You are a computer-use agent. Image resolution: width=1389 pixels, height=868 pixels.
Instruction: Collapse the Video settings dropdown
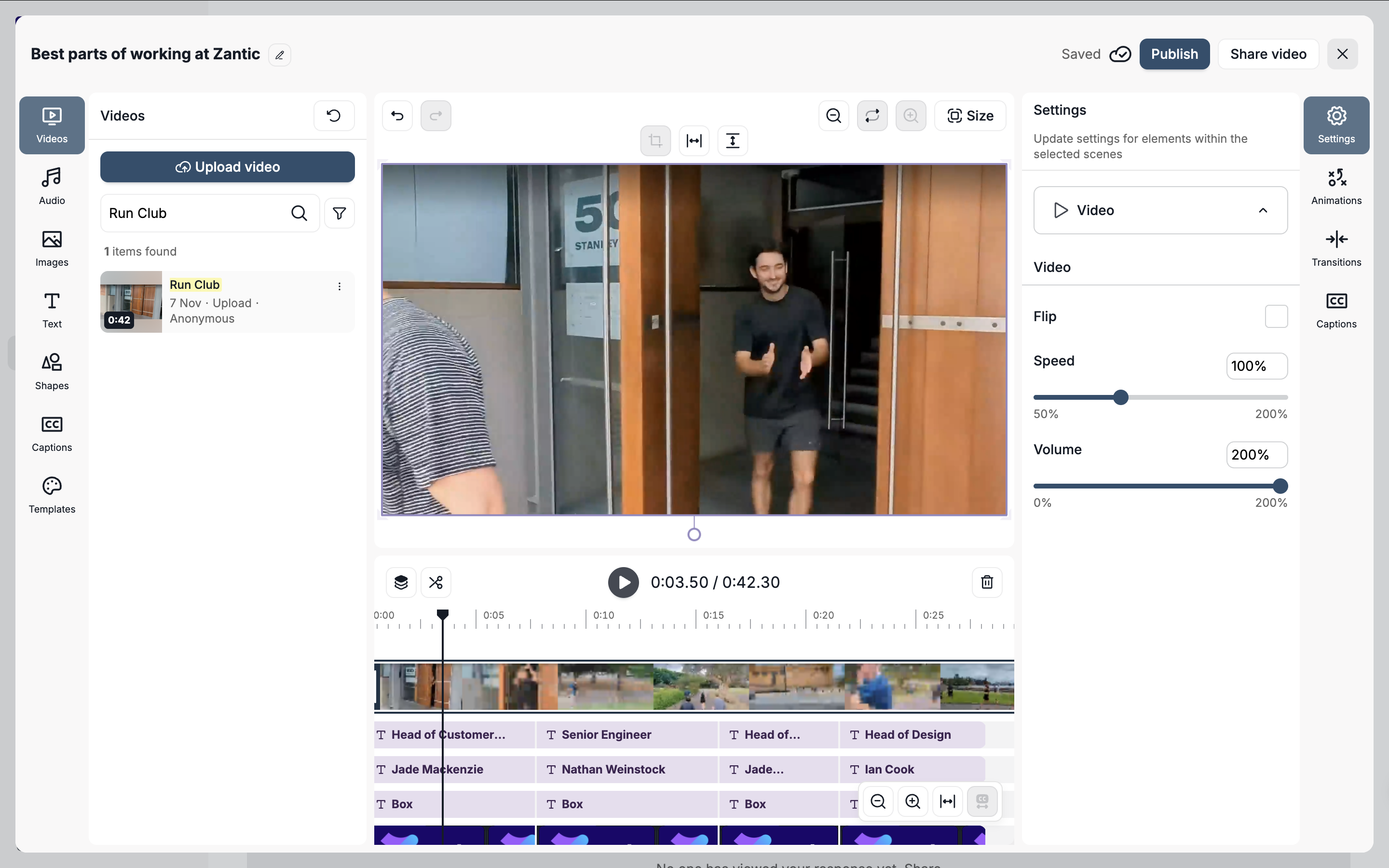(1263, 210)
